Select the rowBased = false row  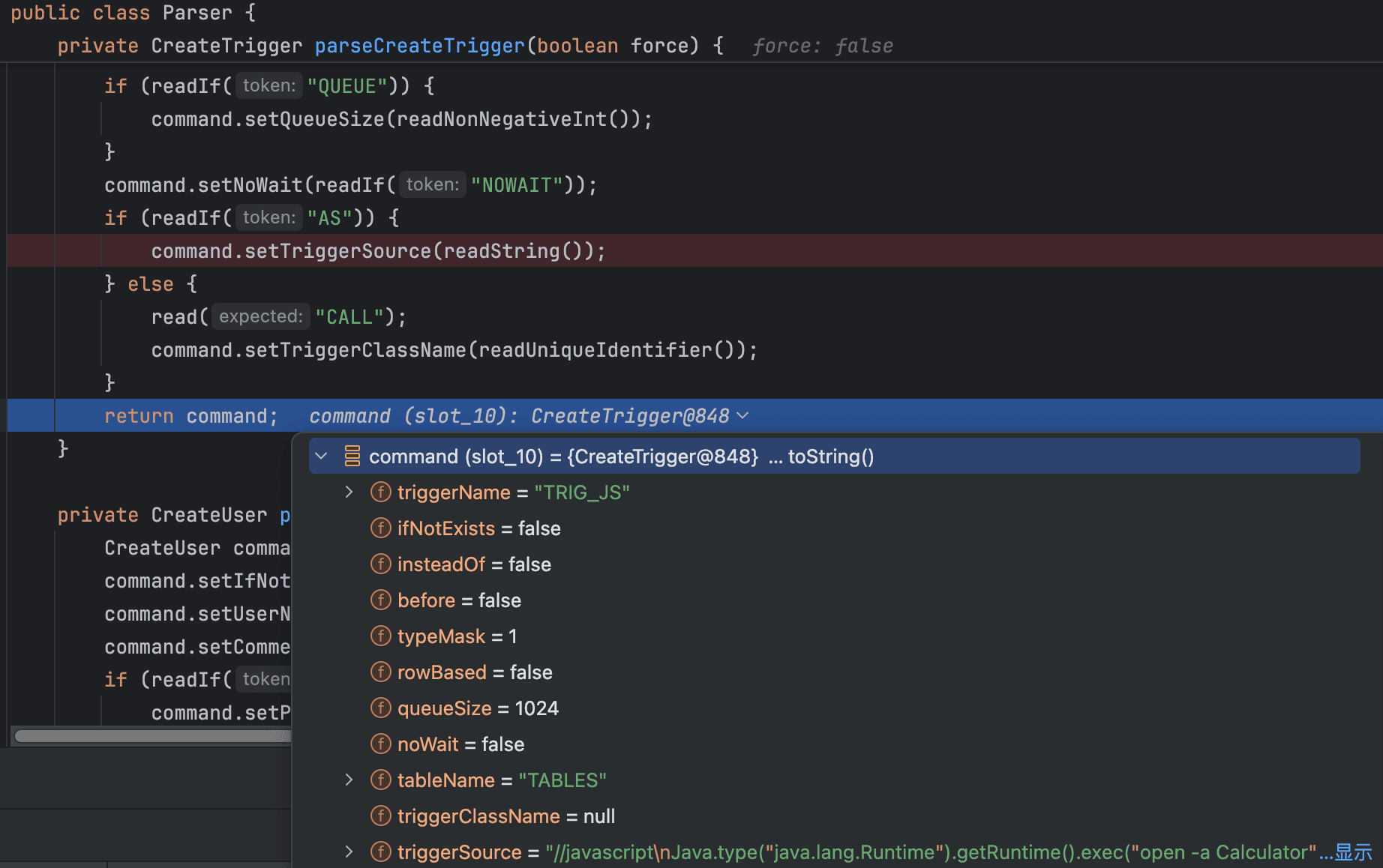pyautogui.click(x=834, y=672)
